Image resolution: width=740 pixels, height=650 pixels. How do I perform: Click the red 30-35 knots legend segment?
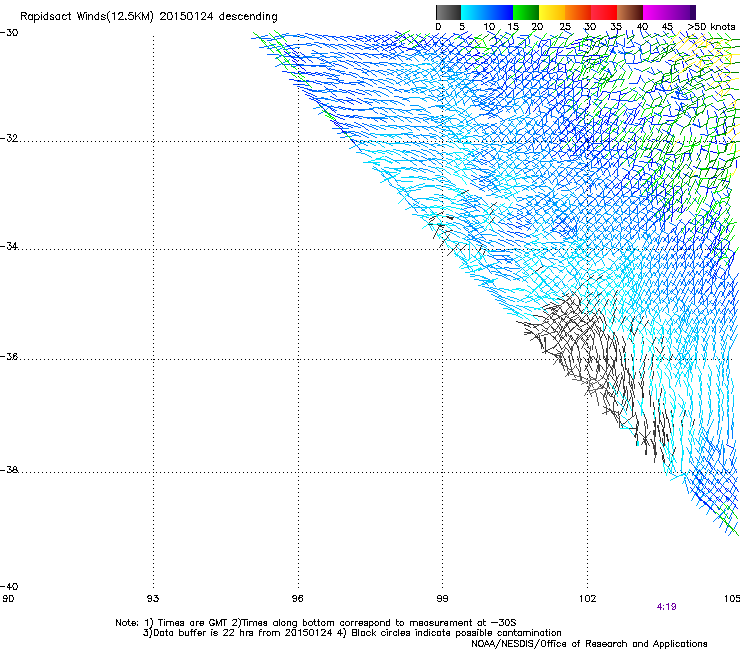[604, 12]
